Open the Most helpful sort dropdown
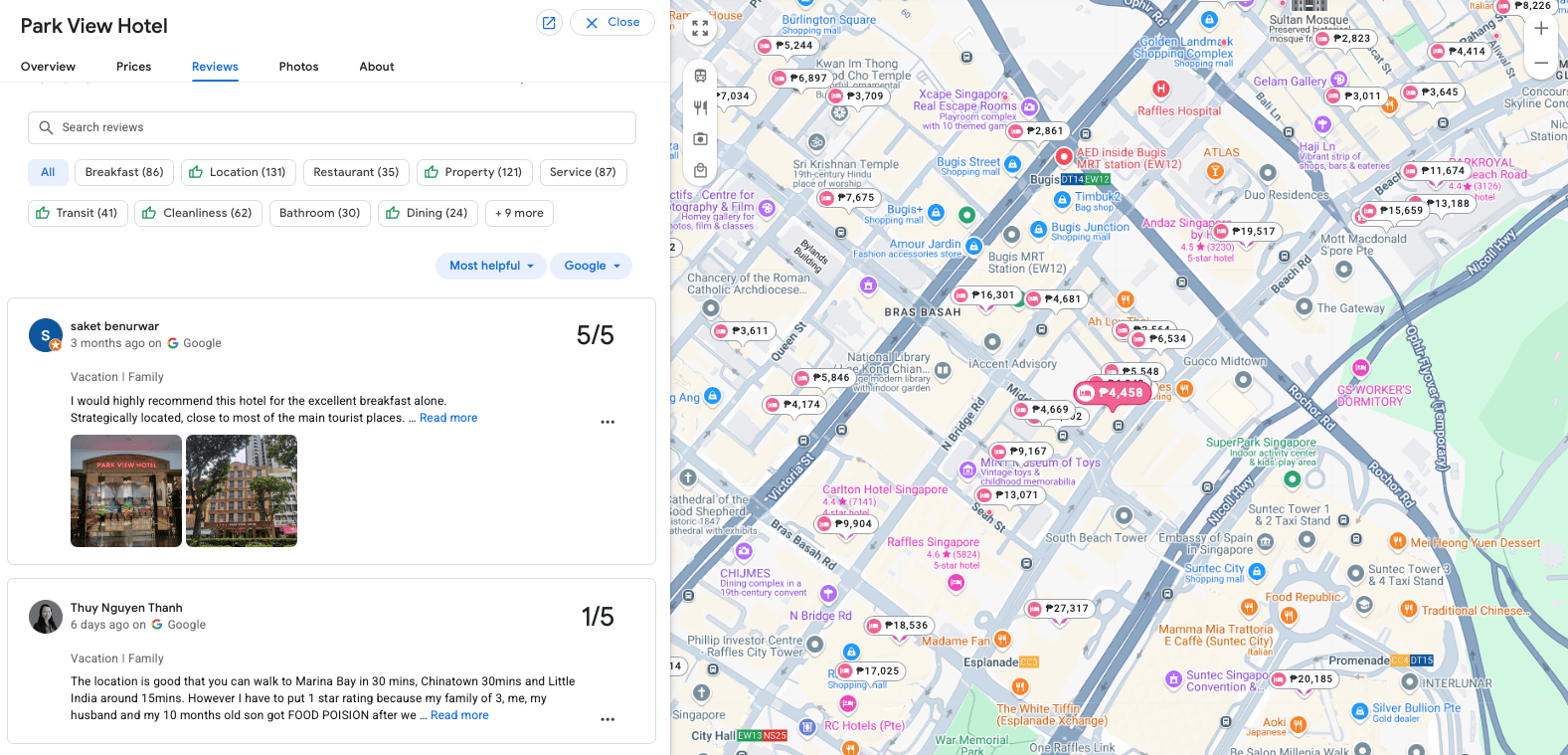1568x755 pixels. [x=491, y=266]
